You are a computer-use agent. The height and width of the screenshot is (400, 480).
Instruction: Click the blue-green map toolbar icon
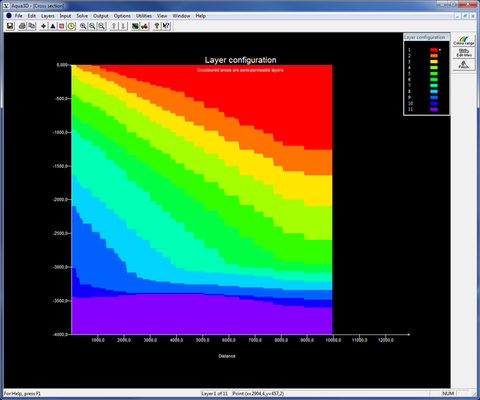click(x=135, y=26)
